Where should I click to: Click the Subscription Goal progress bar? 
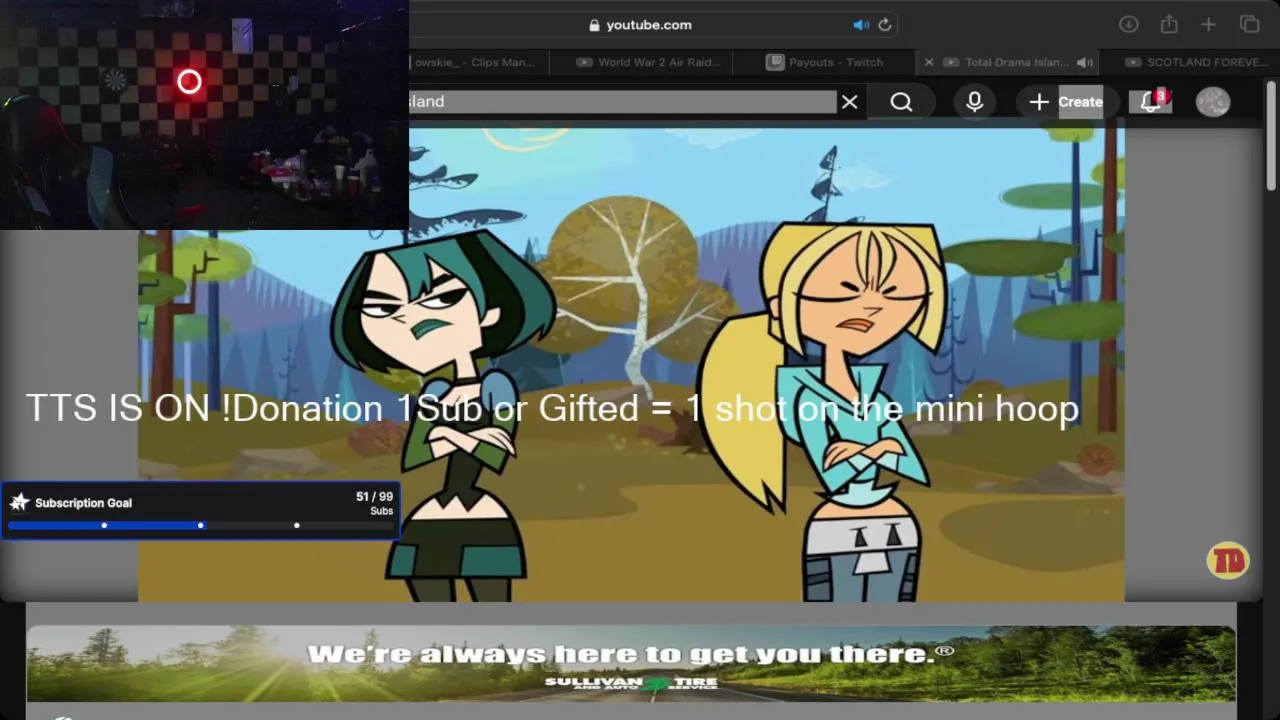pos(200,525)
